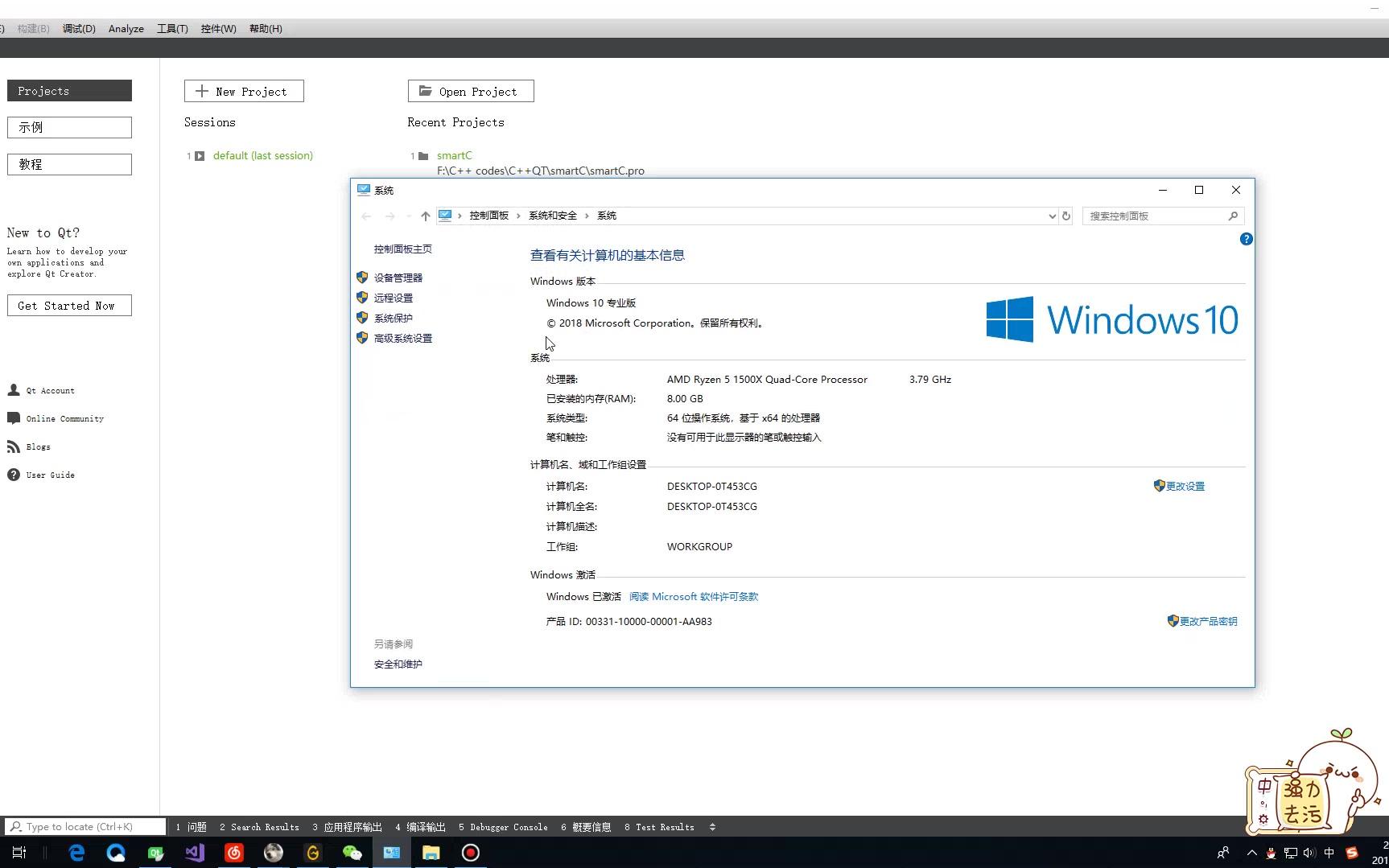
Task: Click 更改设置 for computer name
Action: pyautogui.click(x=1185, y=486)
